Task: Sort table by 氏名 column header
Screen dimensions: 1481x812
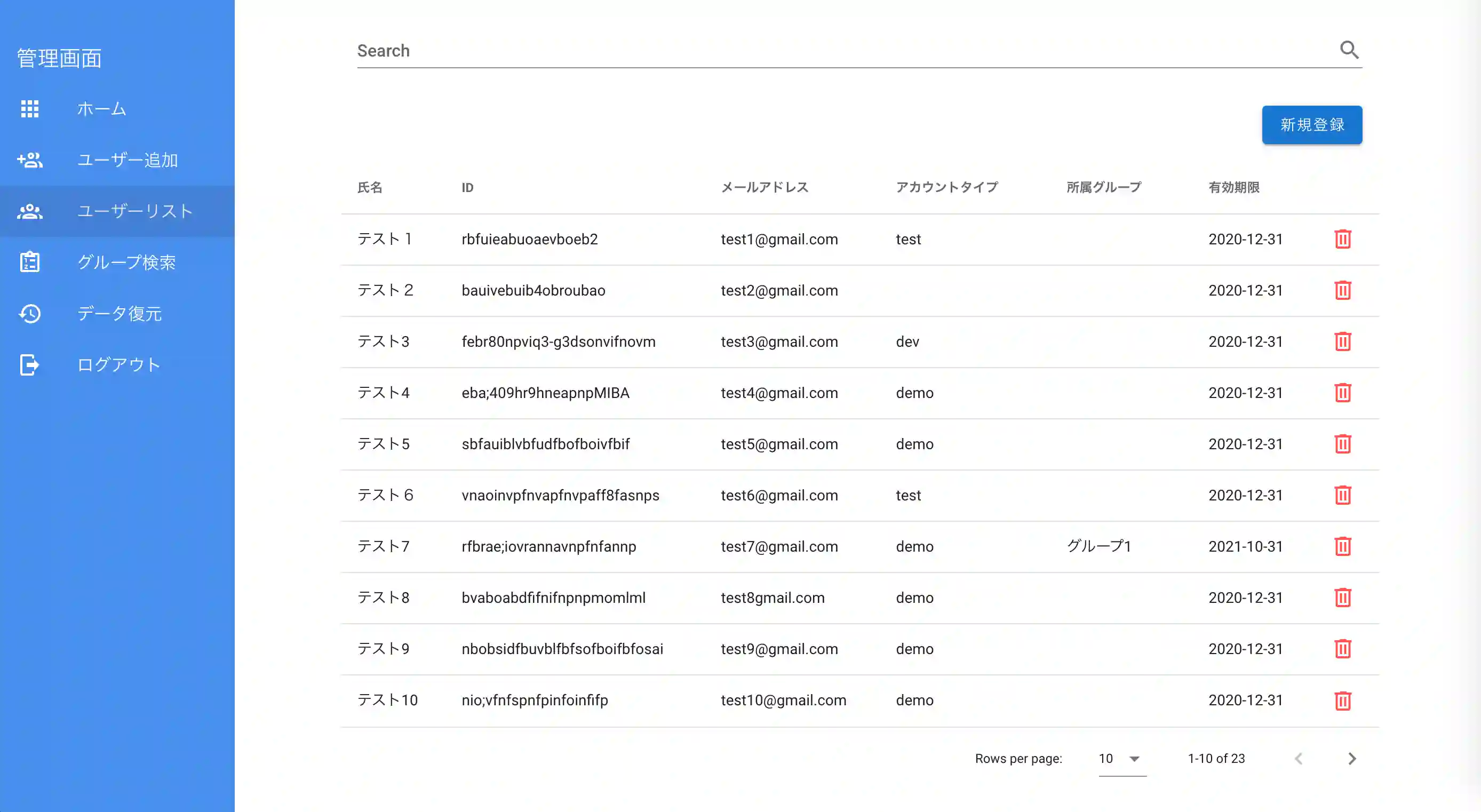Action: point(370,187)
